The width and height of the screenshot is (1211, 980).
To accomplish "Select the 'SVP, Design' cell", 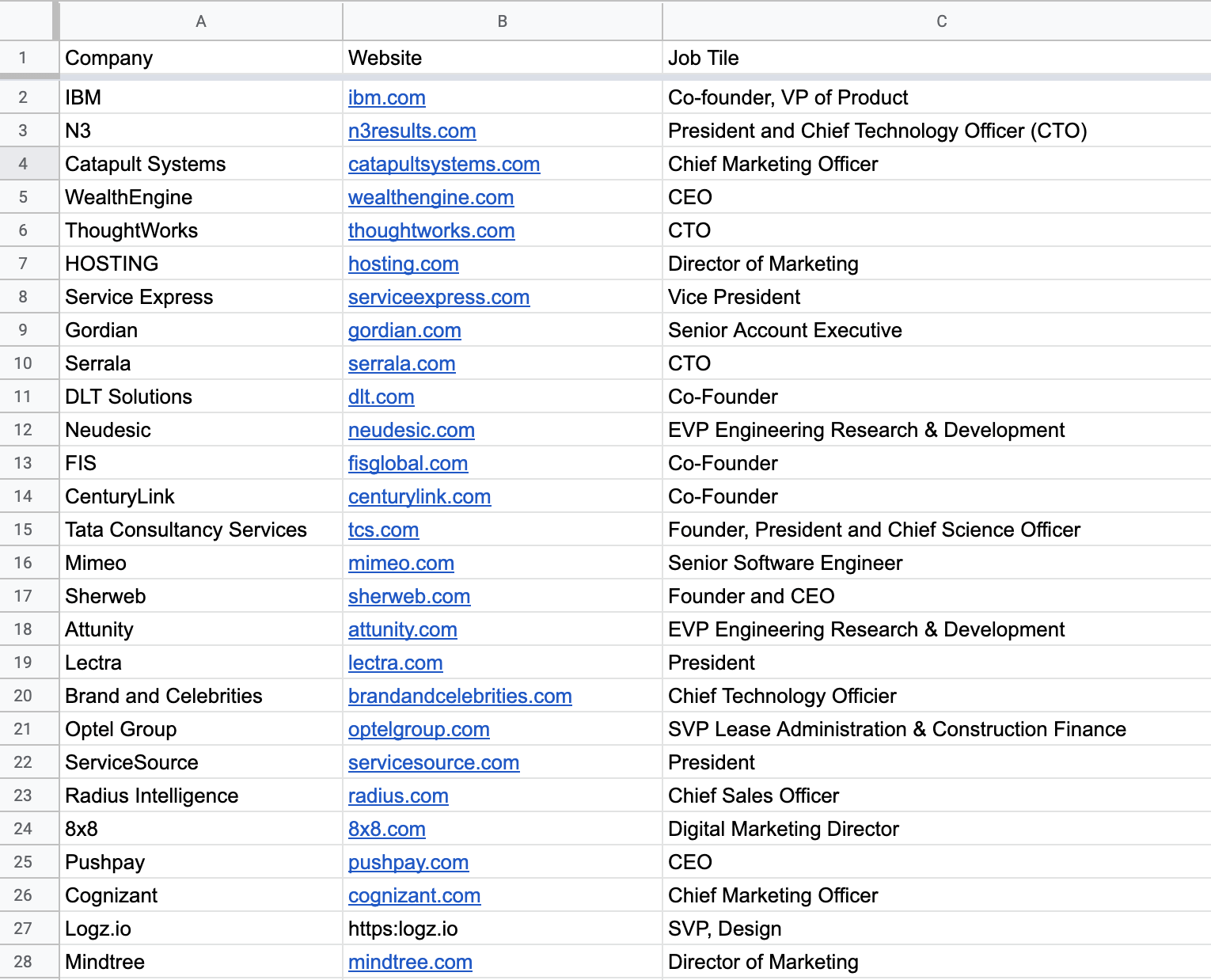I will click(937, 929).
